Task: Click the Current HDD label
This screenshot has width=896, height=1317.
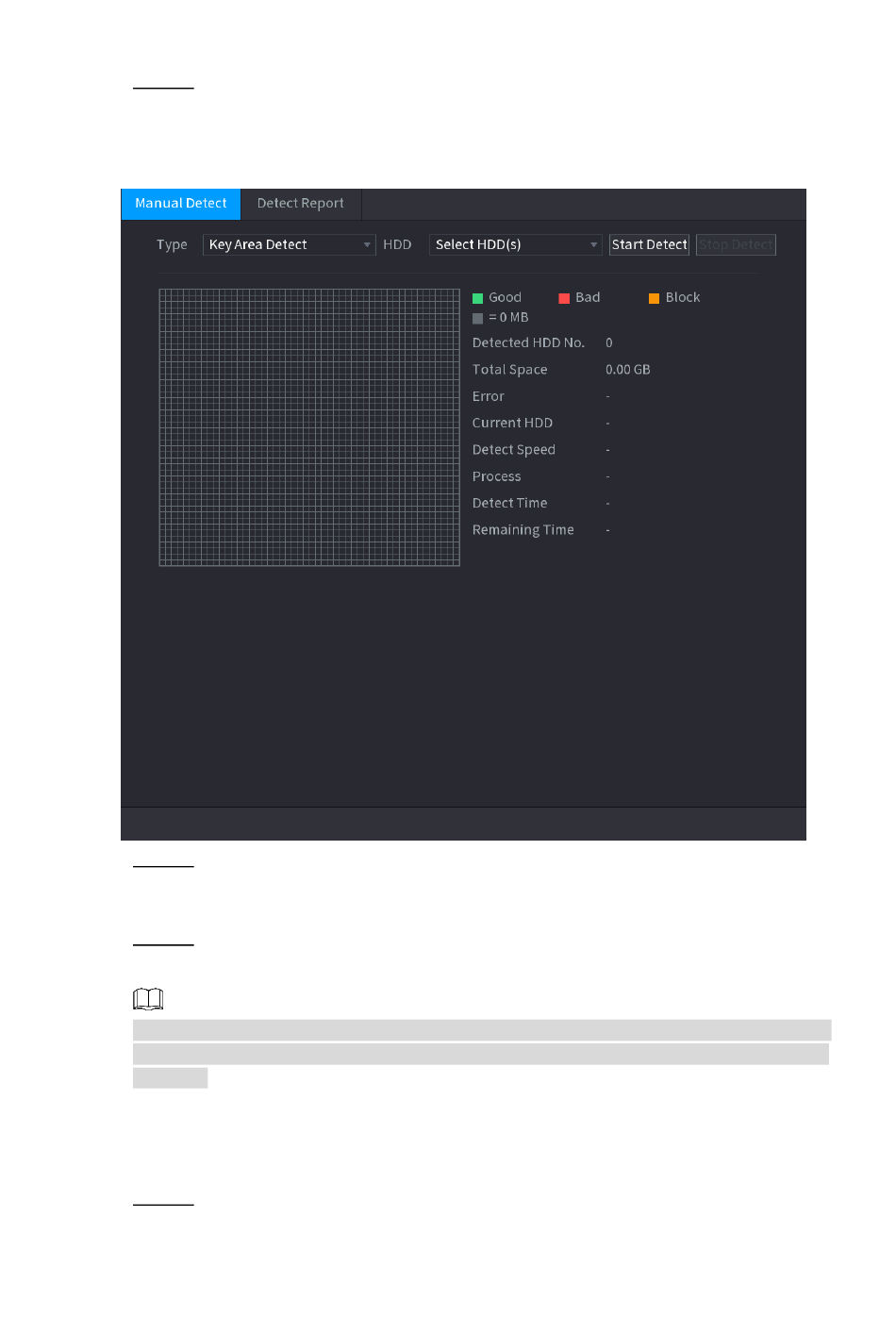Action: click(512, 424)
